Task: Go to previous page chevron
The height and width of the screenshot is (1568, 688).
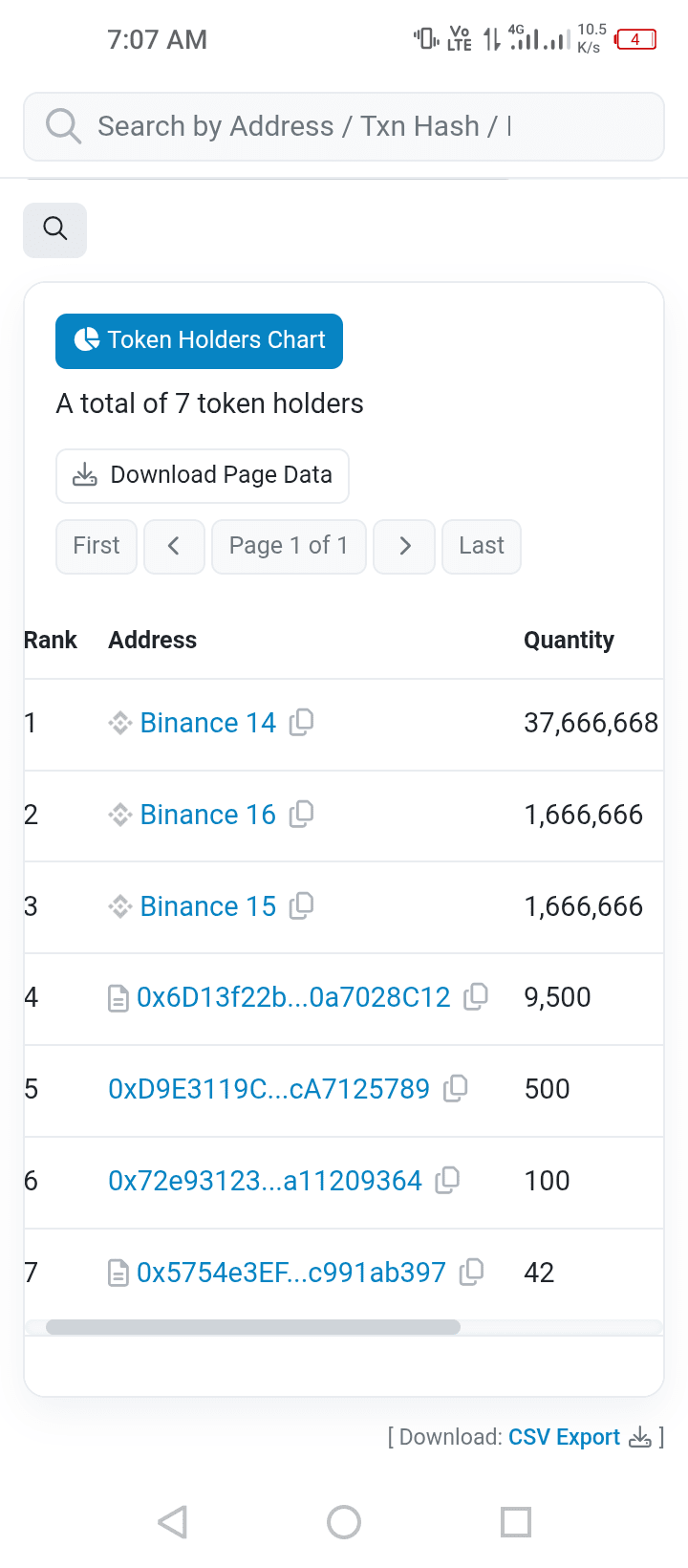Action: (x=174, y=546)
